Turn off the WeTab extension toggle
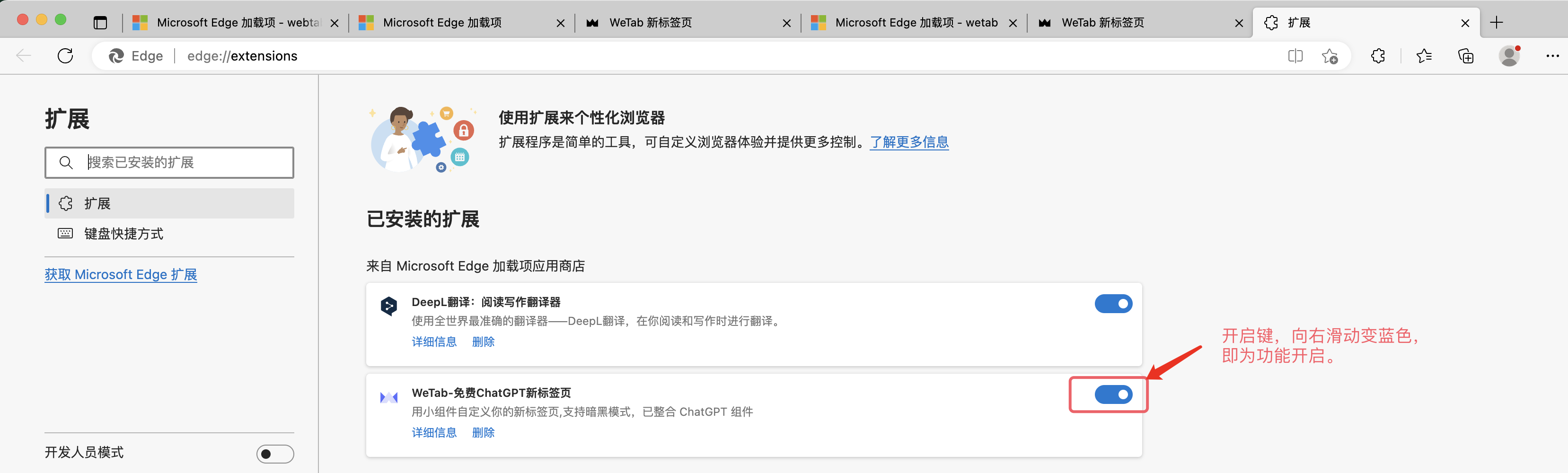 (1113, 394)
